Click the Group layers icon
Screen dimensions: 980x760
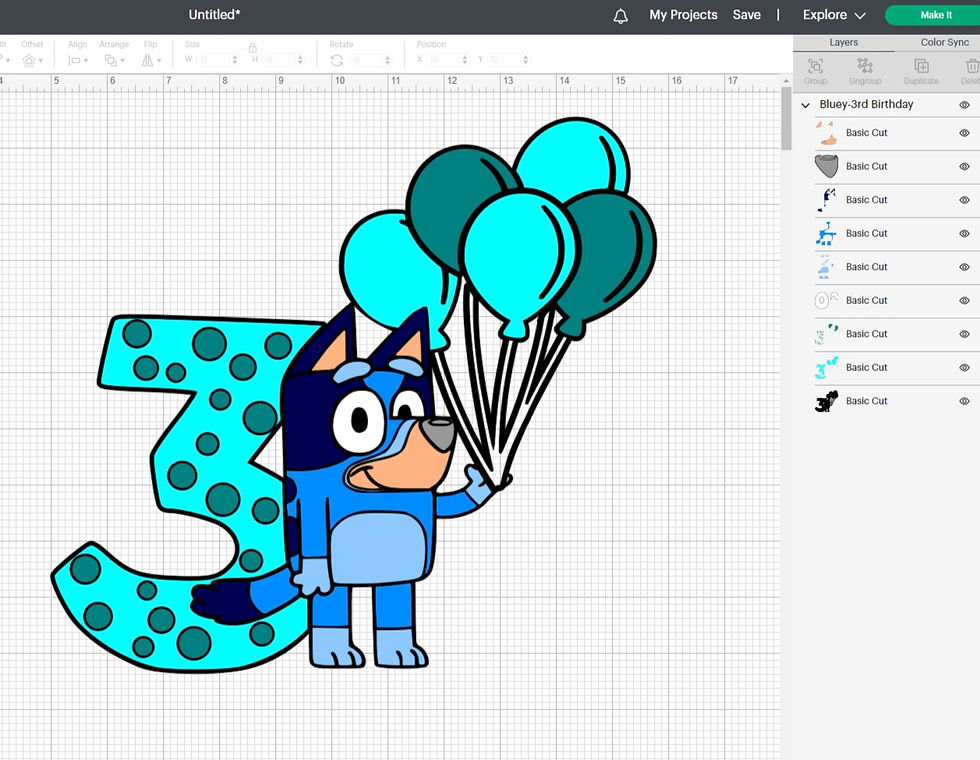click(x=815, y=66)
